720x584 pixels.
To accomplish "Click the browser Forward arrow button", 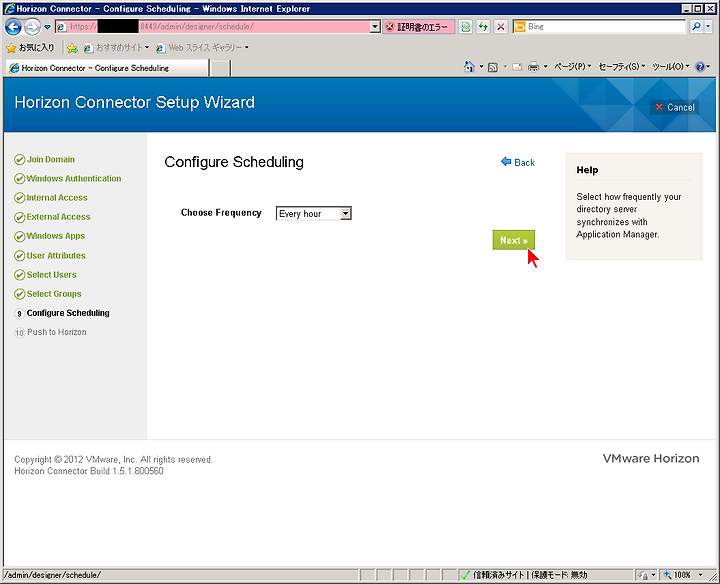I will [32, 27].
